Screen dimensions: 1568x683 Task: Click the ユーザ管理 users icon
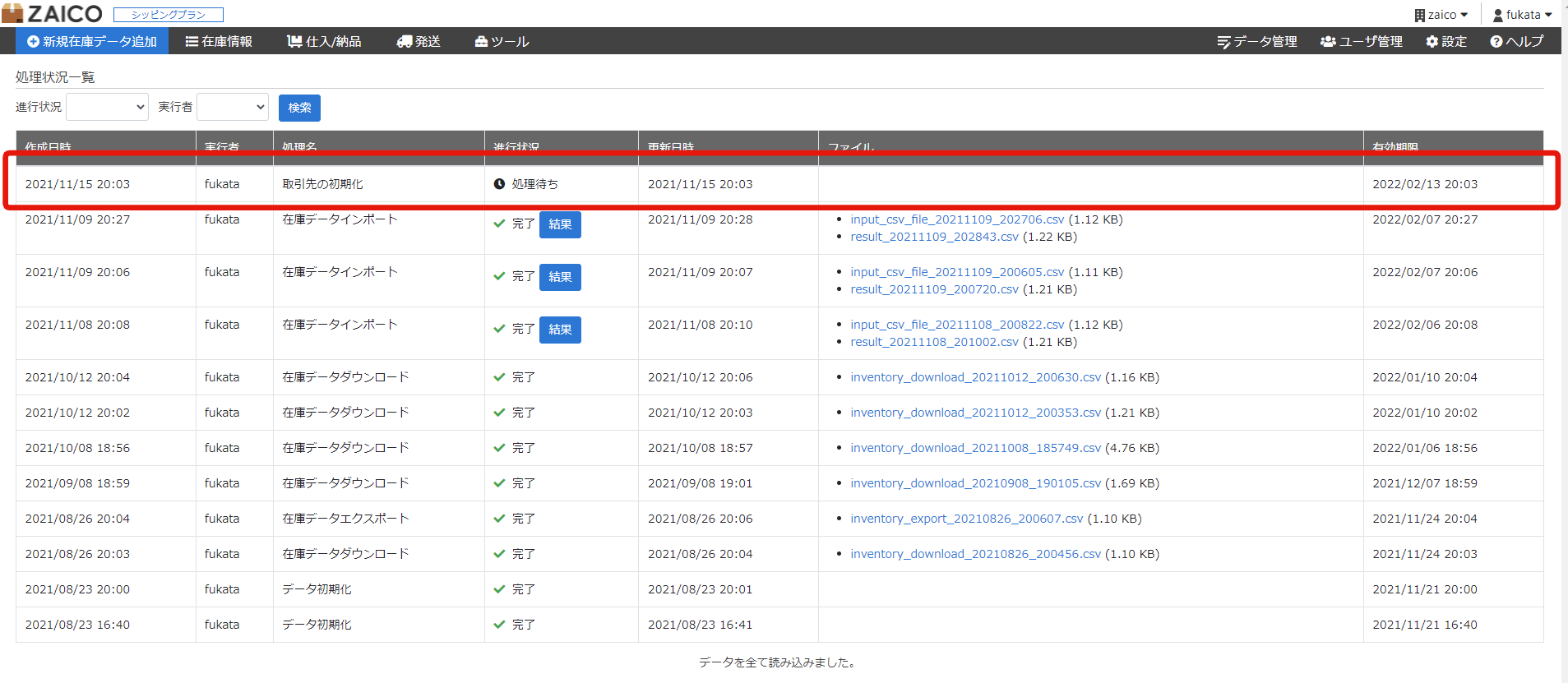(1328, 41)
